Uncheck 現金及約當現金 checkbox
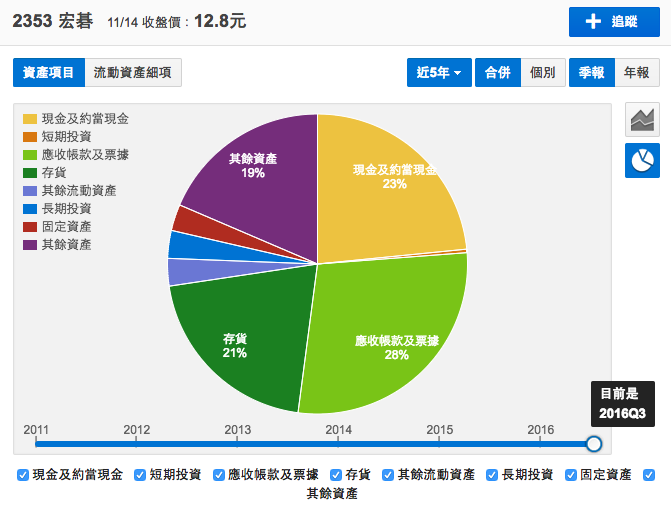The width and height of the screenshot is (671, 507). [x=23, y=475]
